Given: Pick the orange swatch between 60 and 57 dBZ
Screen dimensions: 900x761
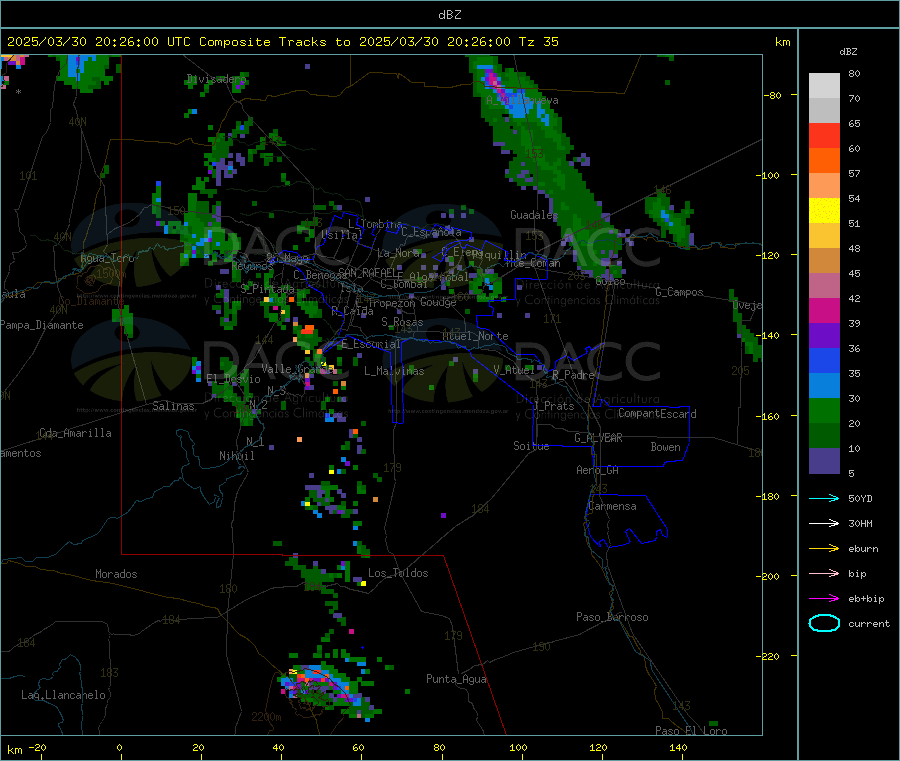Looking at the screenshot, I should 824,161.
